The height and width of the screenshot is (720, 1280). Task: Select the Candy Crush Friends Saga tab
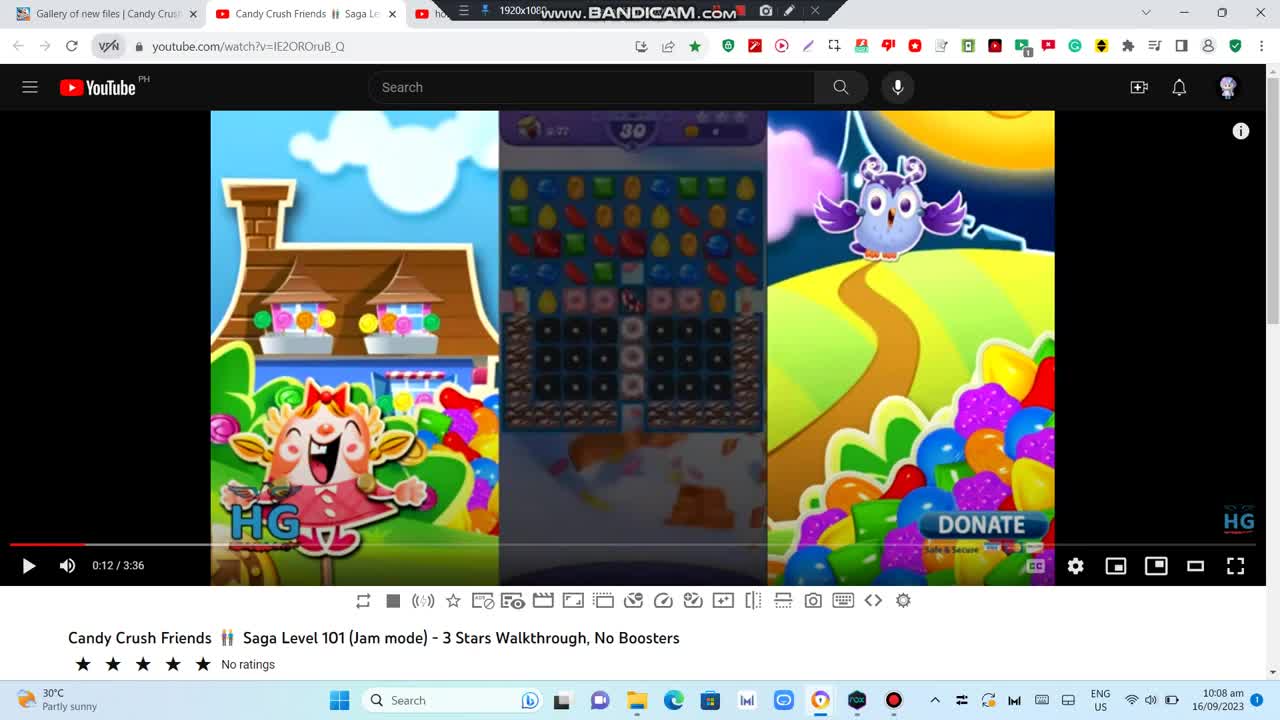click(x=306, y=14)
